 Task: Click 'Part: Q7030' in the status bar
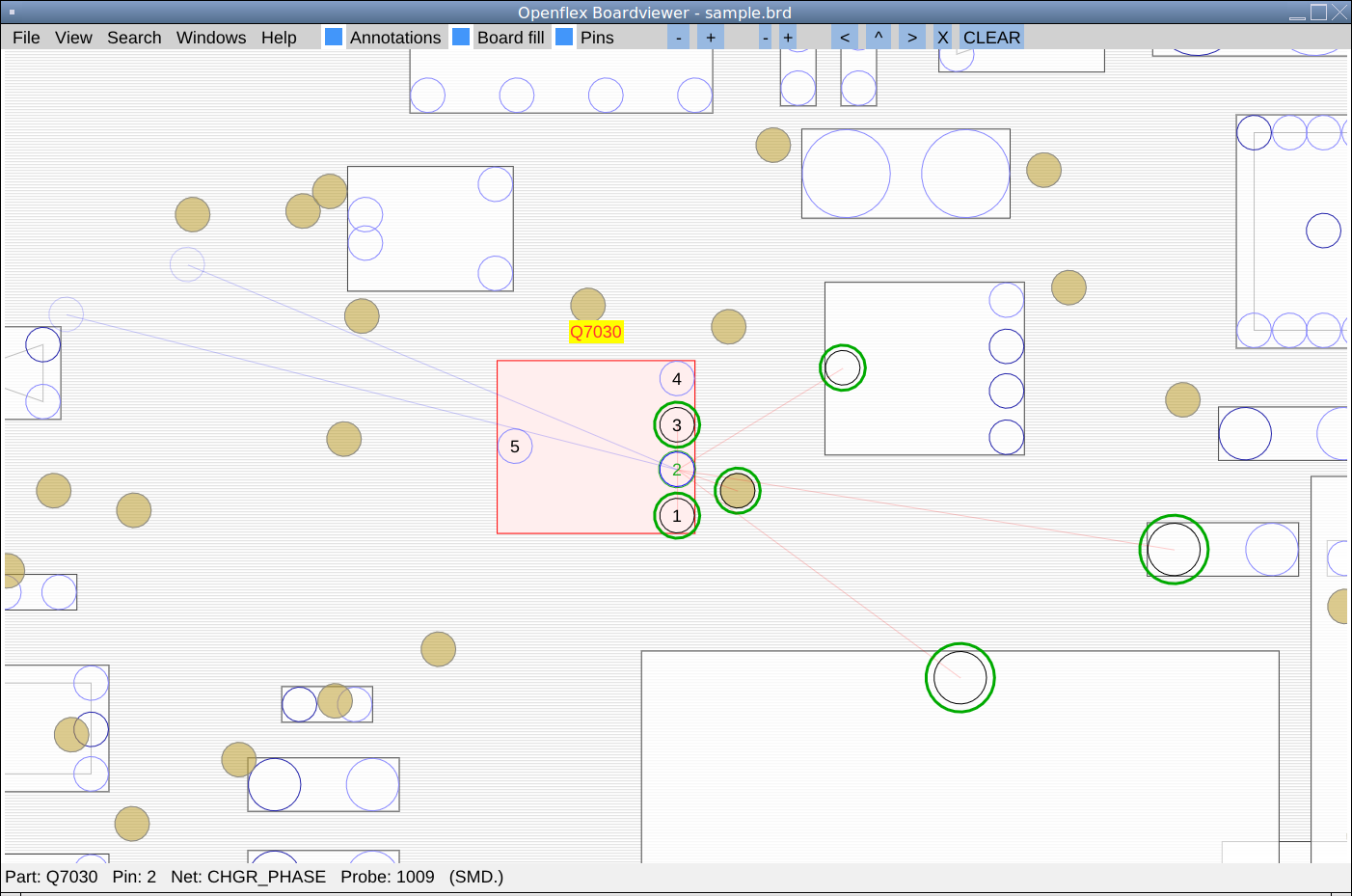point(52,877)
